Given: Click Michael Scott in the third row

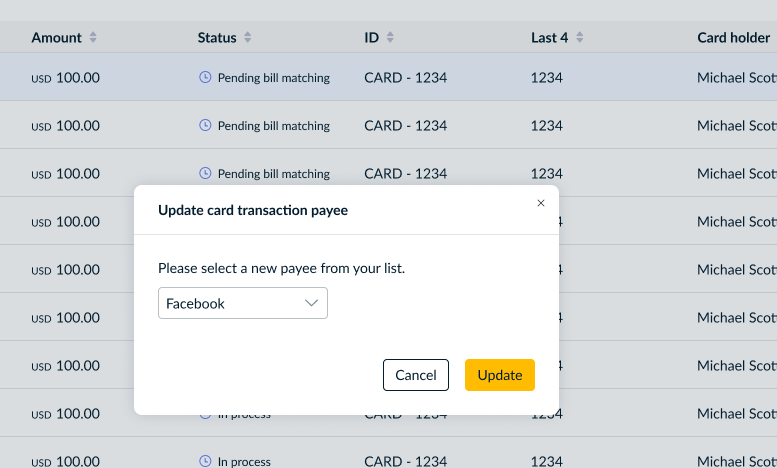Looking at the screenshot, I should tap(737, 174).
